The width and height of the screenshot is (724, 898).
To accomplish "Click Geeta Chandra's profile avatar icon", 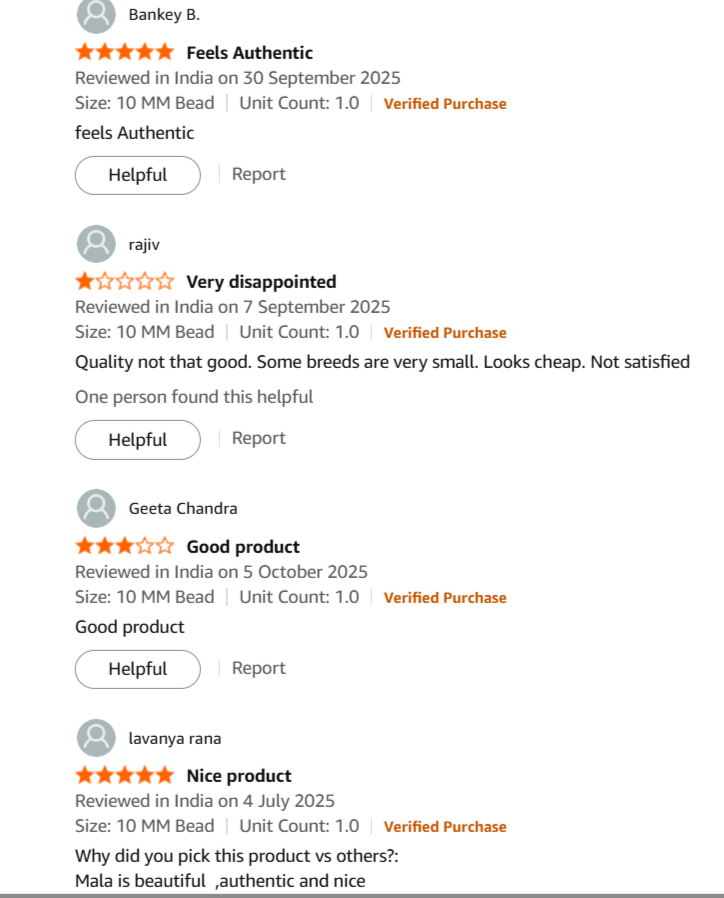I will 96,508.
